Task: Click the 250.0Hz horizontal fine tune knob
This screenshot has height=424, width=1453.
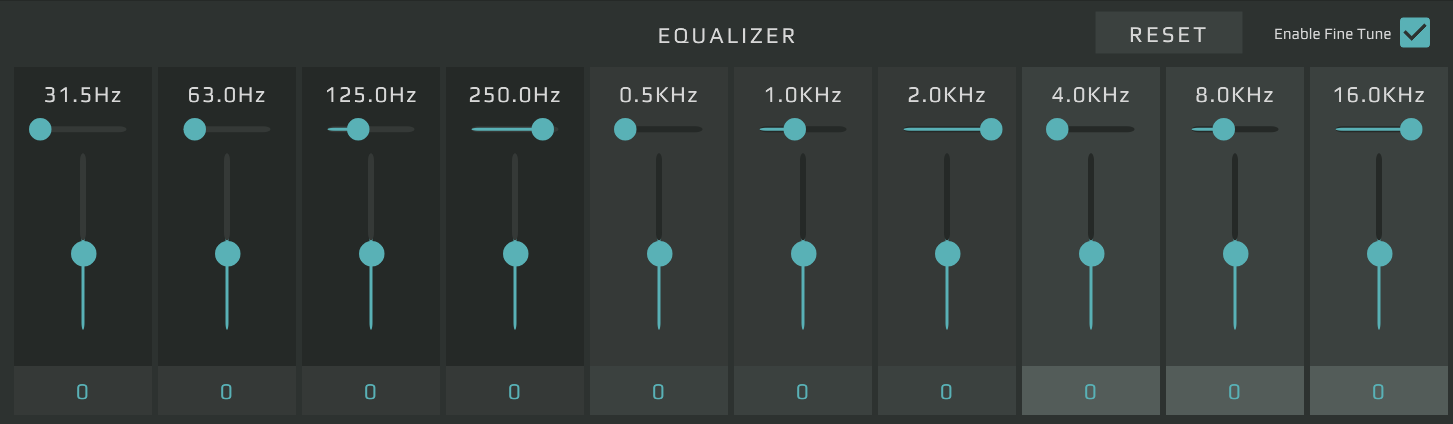Action: point(543,129)
